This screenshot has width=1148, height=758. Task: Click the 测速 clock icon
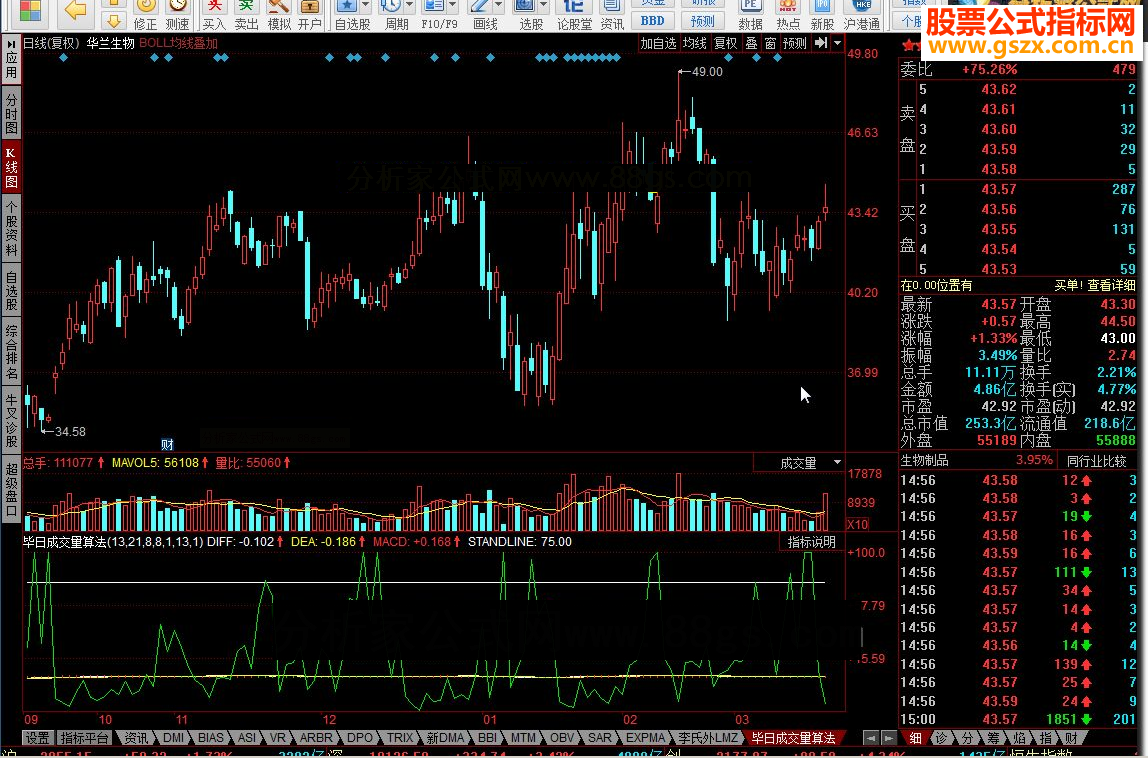(178, 15)
